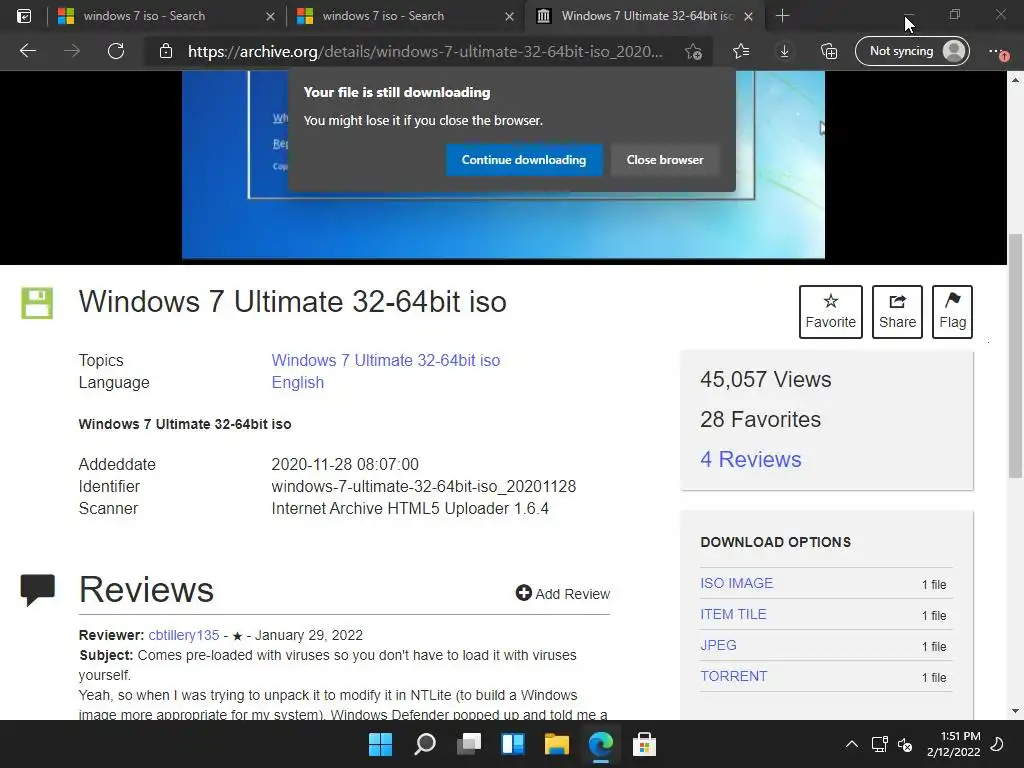The image size is (1024, 768).
Task: Select ISO IMAGE download option
Action: pyautogui.click(x=737, y=583)
